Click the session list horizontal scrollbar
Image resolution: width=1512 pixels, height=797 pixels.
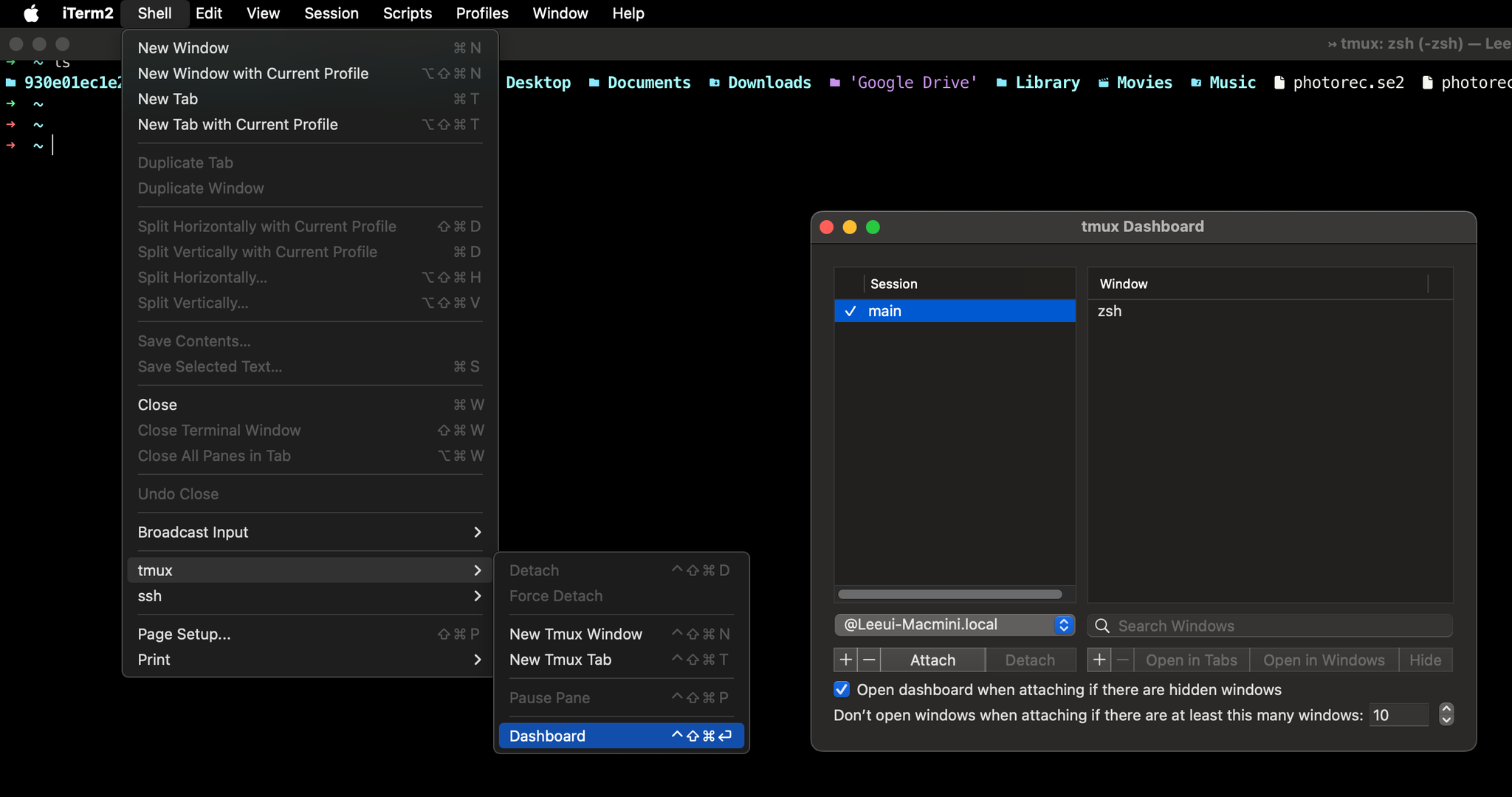coord(950,594)
